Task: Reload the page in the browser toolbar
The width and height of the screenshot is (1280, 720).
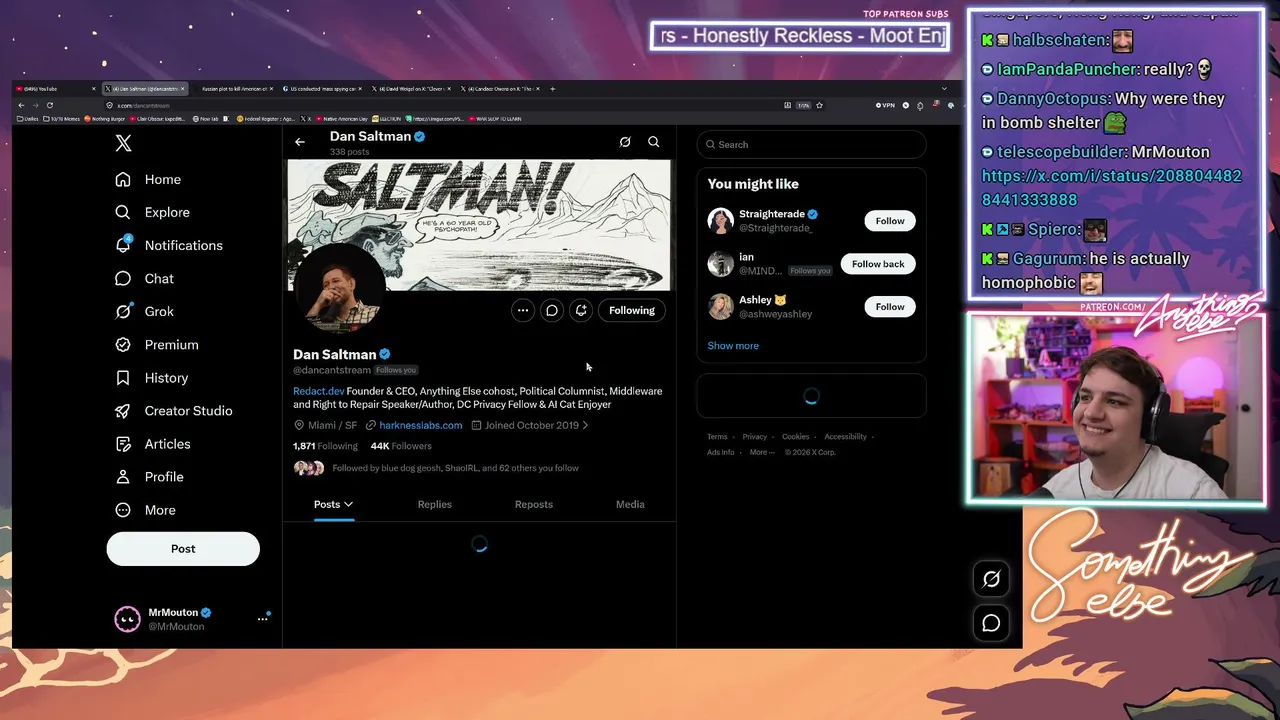Action: click(x=49, y=105)
